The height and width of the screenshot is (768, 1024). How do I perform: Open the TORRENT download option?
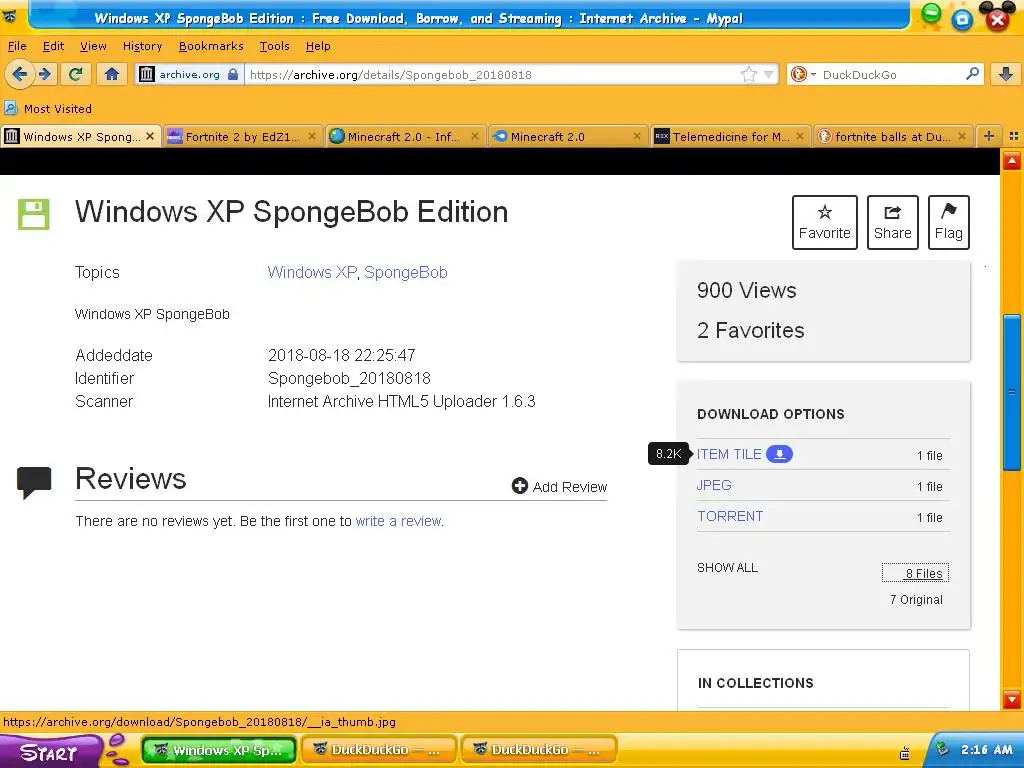click(x=729, y=516)
